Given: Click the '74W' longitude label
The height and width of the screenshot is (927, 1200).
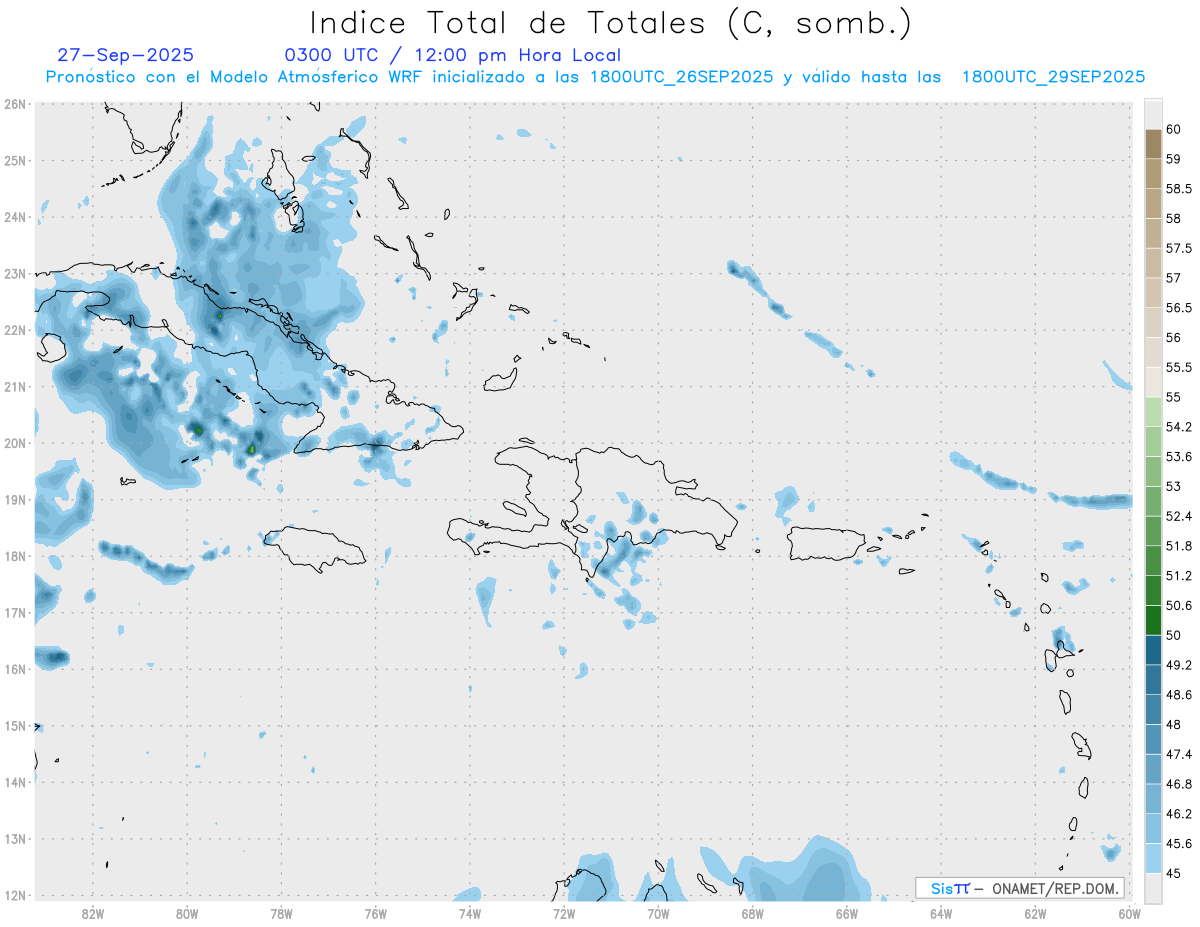Looking at the screenshot, I should coord(469,913).
